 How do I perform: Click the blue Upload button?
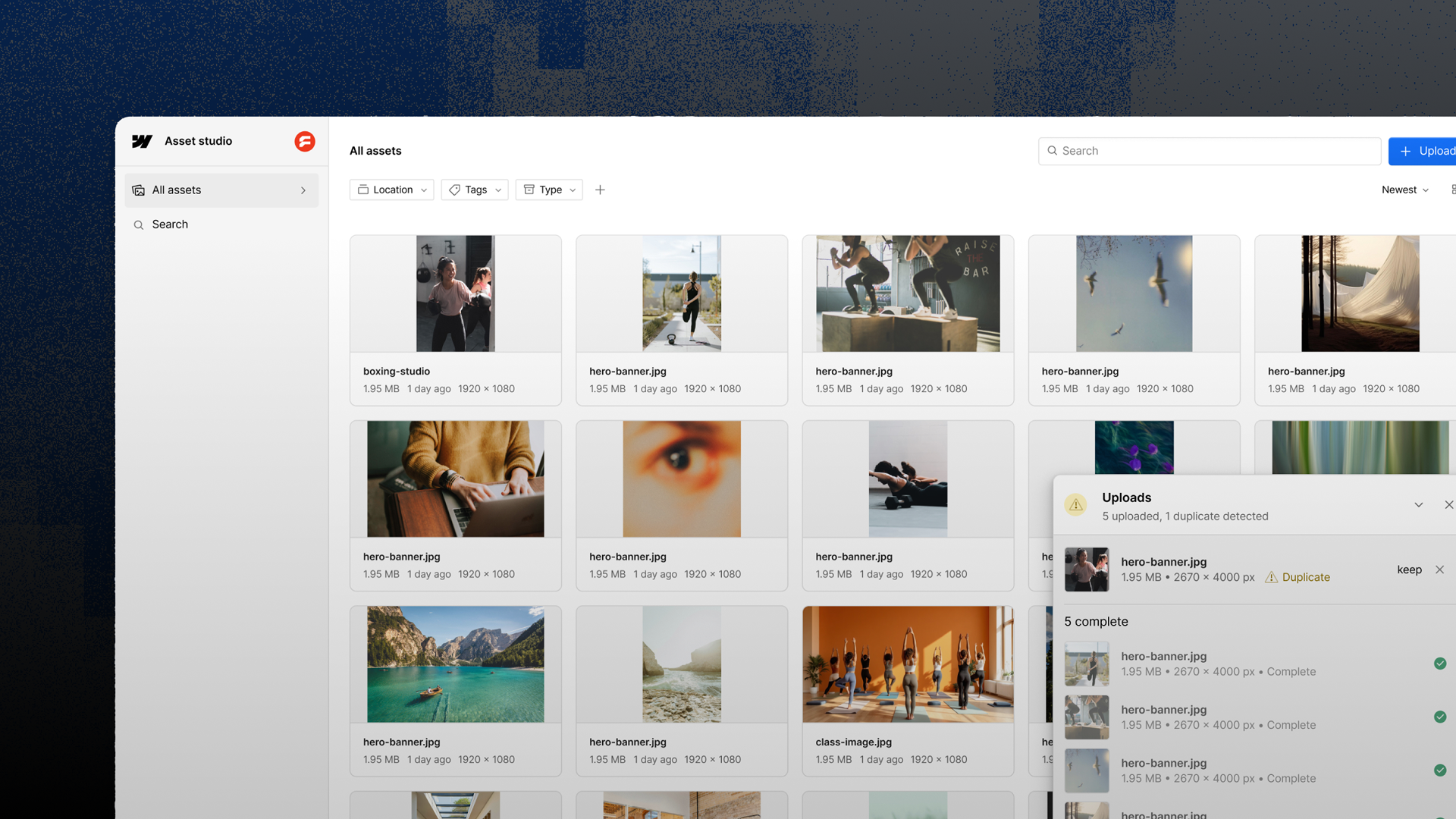coord(1423,151)
